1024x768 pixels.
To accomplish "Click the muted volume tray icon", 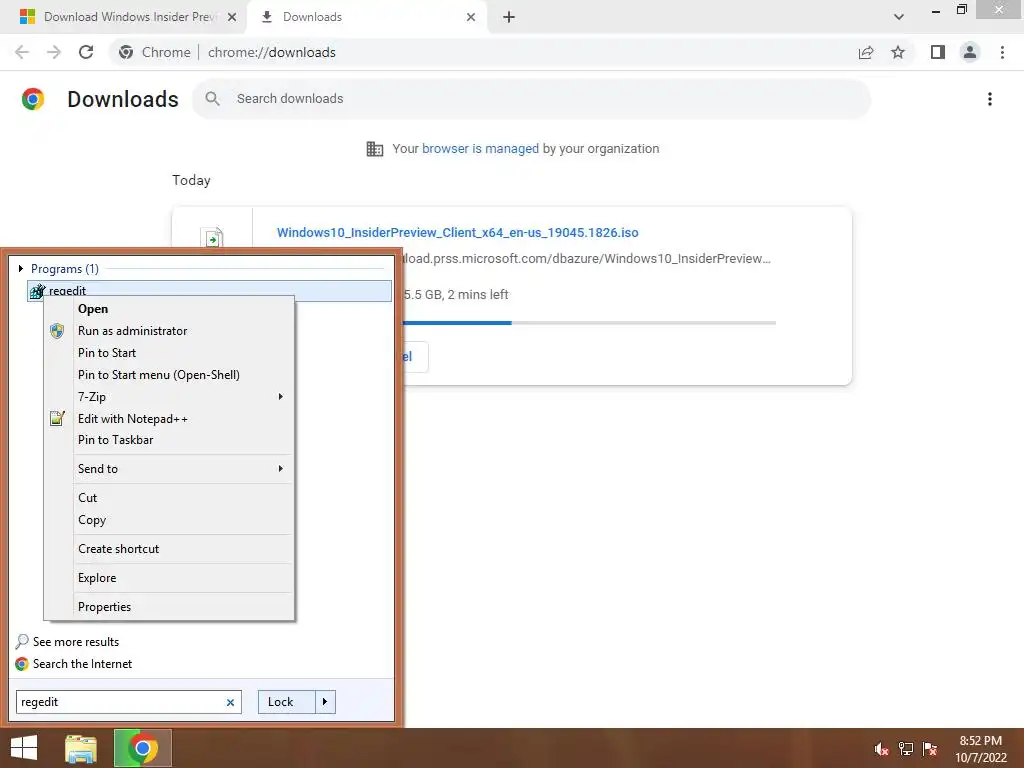I will 881,749.
